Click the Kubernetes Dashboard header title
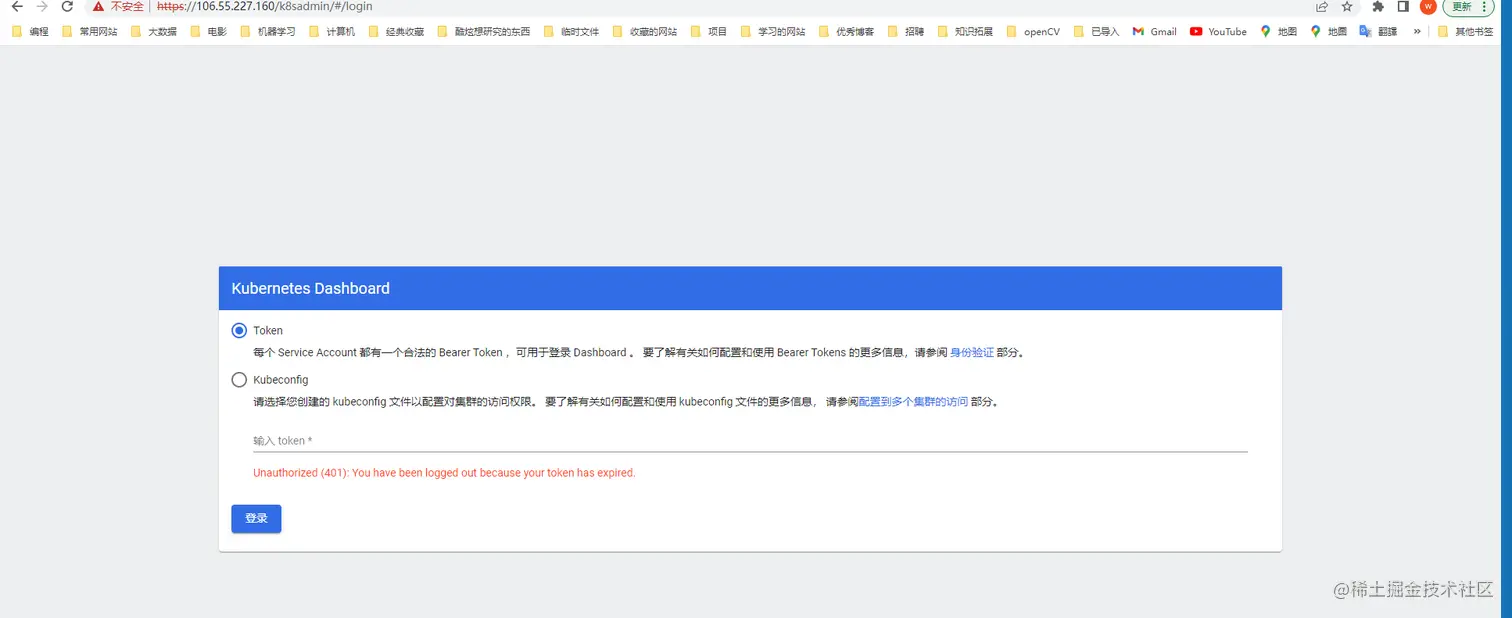Viewport: 1512px width, 618px height. coord(311,288)
